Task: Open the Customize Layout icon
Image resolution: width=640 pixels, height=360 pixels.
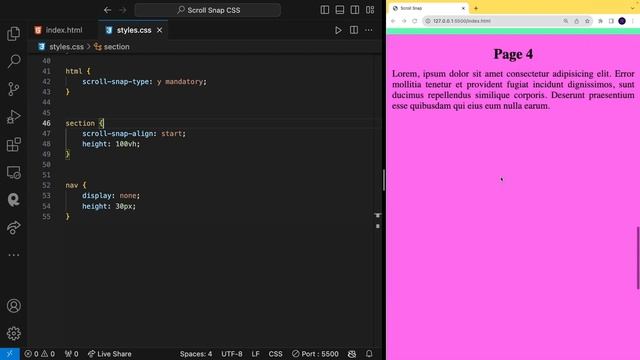Action: pyautogui.click(x=370, y=10)
